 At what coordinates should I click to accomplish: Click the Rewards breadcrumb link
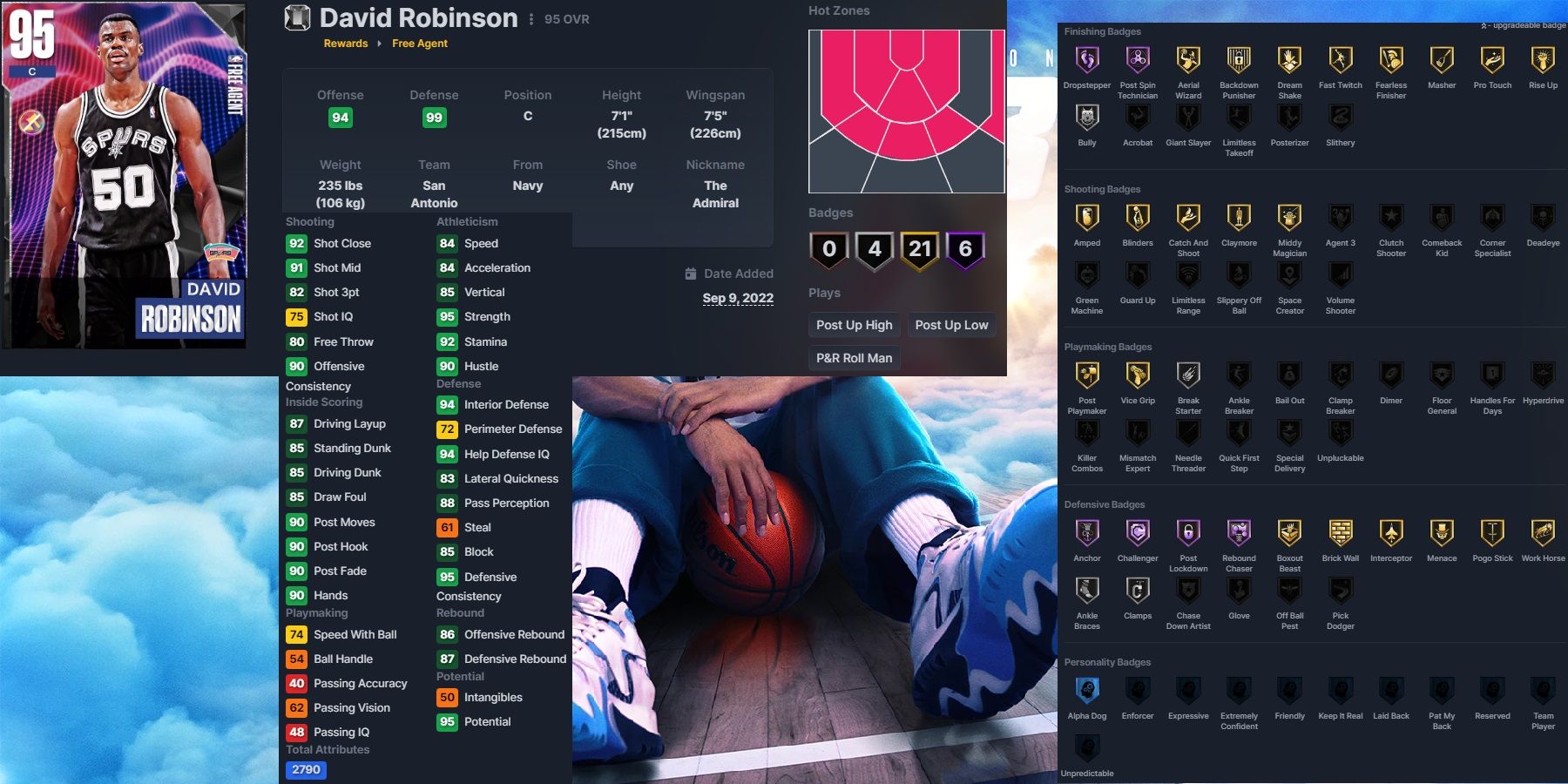point(346,44)
